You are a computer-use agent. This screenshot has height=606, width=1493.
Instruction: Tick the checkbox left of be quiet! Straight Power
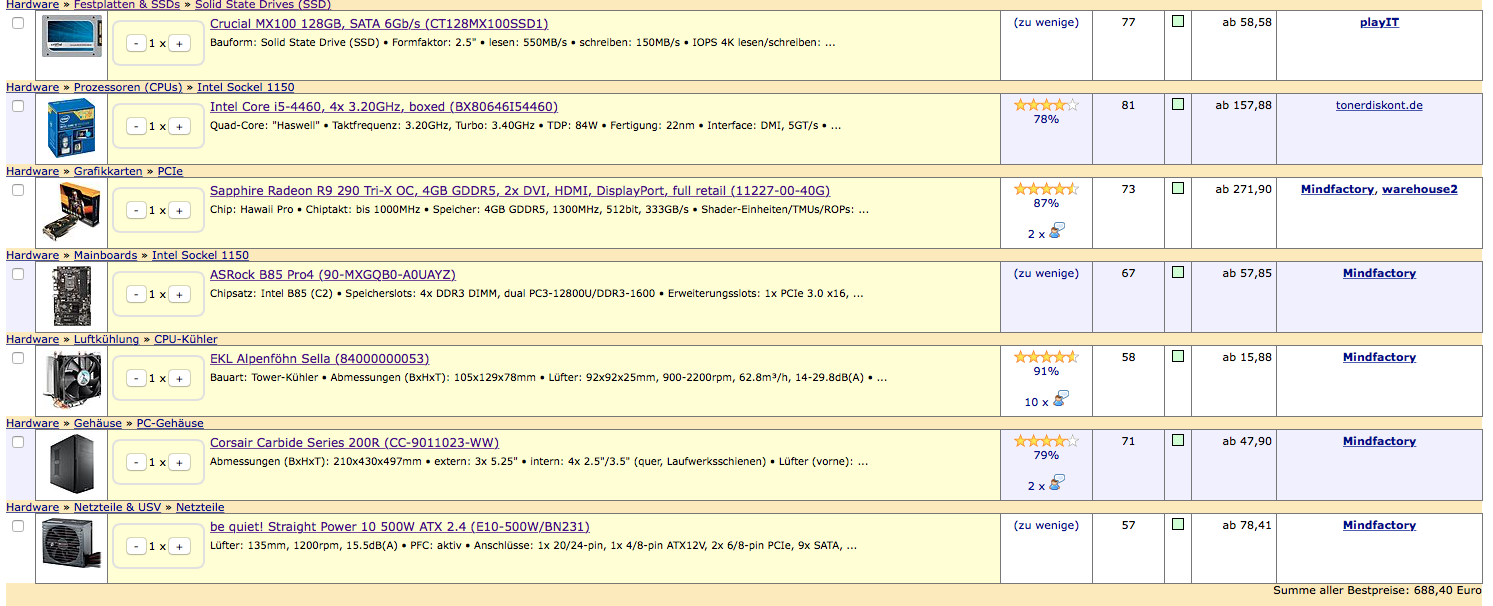pos(18,526)
